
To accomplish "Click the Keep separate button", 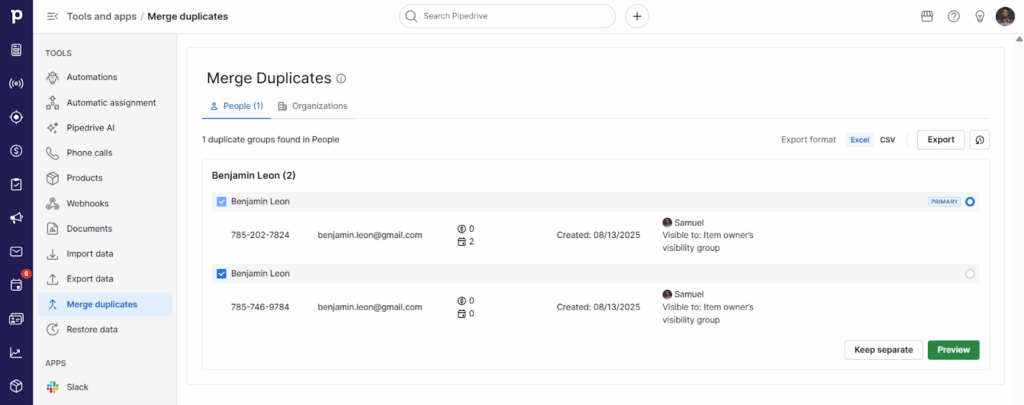I will click(883, 350).
